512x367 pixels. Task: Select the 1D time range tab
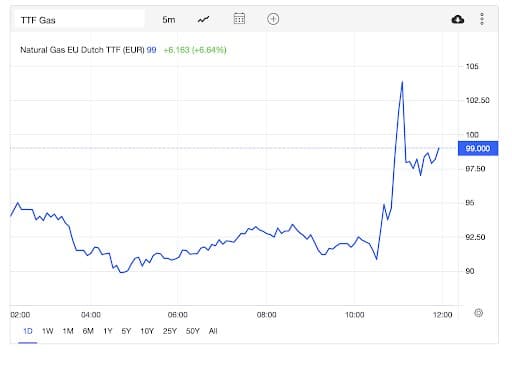pyautogui.click(x=28, y=331)
